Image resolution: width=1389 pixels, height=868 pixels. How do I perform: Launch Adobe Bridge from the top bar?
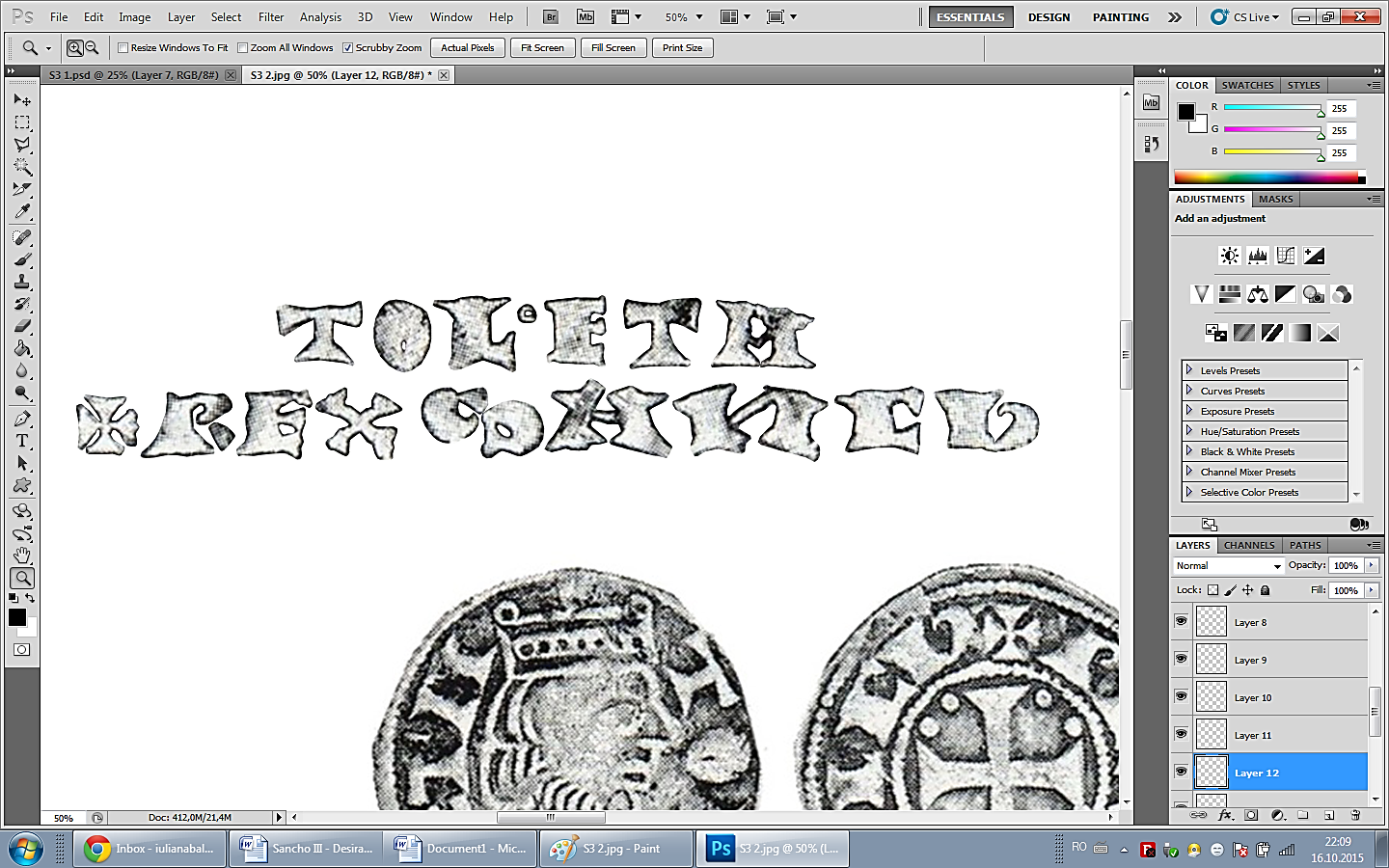click(550, 17)
